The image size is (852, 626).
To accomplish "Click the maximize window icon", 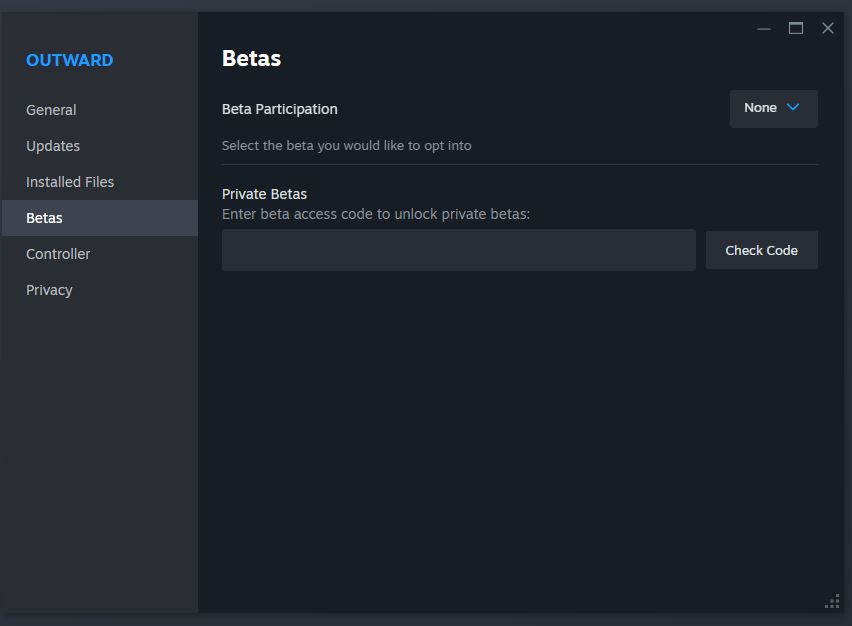I will (796, 28).
